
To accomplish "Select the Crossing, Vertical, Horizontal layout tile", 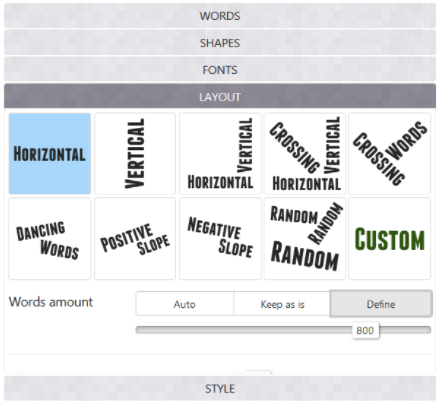I will click(305, 154).
